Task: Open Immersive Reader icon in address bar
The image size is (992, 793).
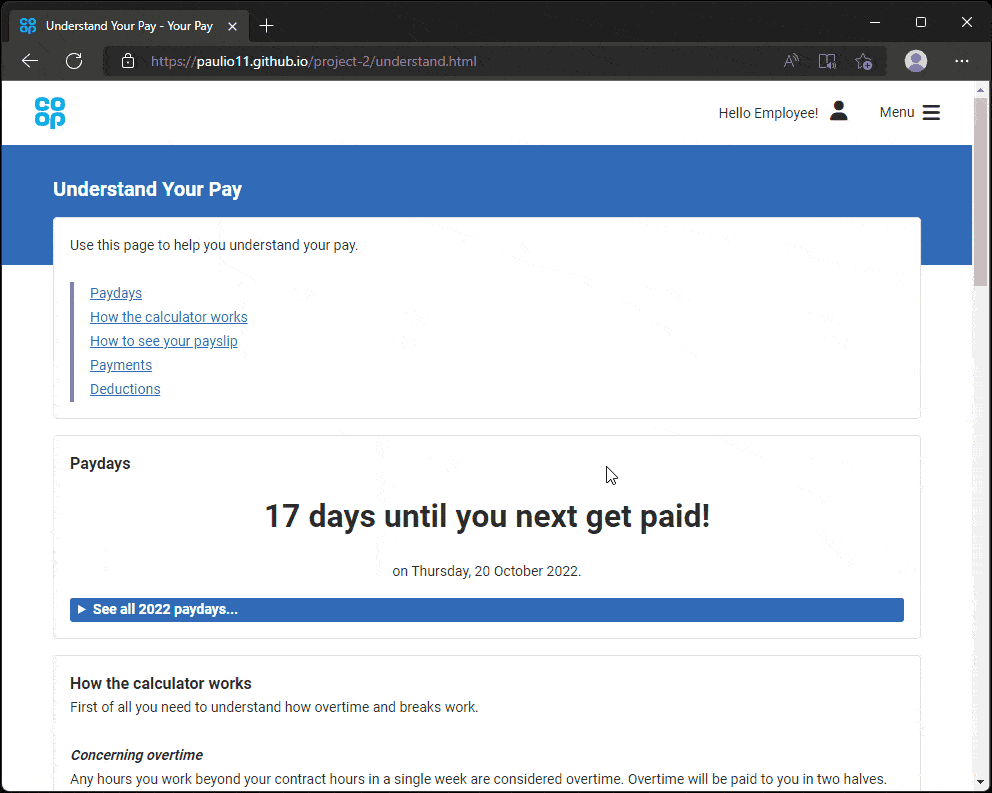Action: coord(827,61)
